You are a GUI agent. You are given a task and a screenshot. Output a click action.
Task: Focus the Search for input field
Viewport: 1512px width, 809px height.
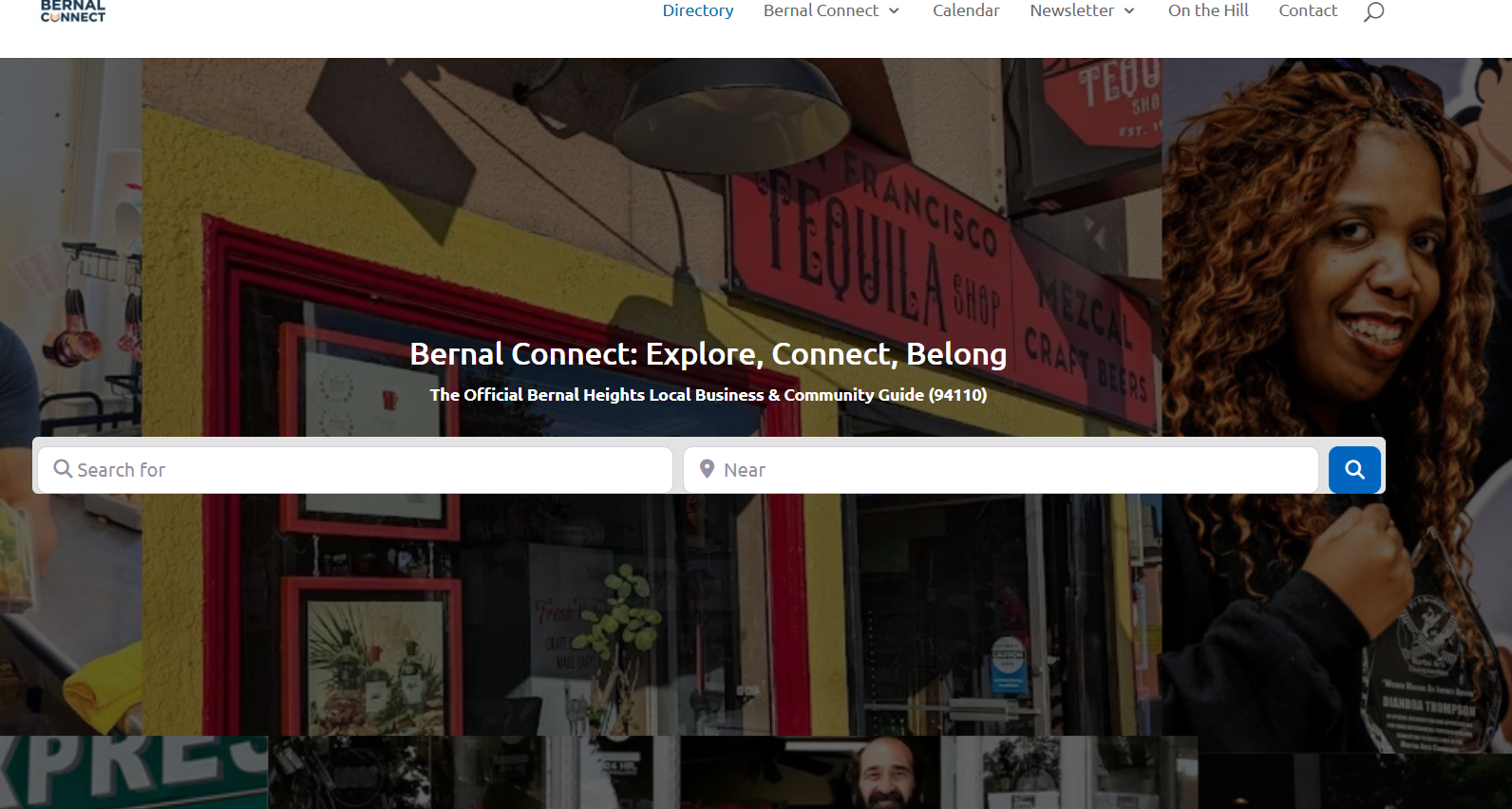(355, 469)
